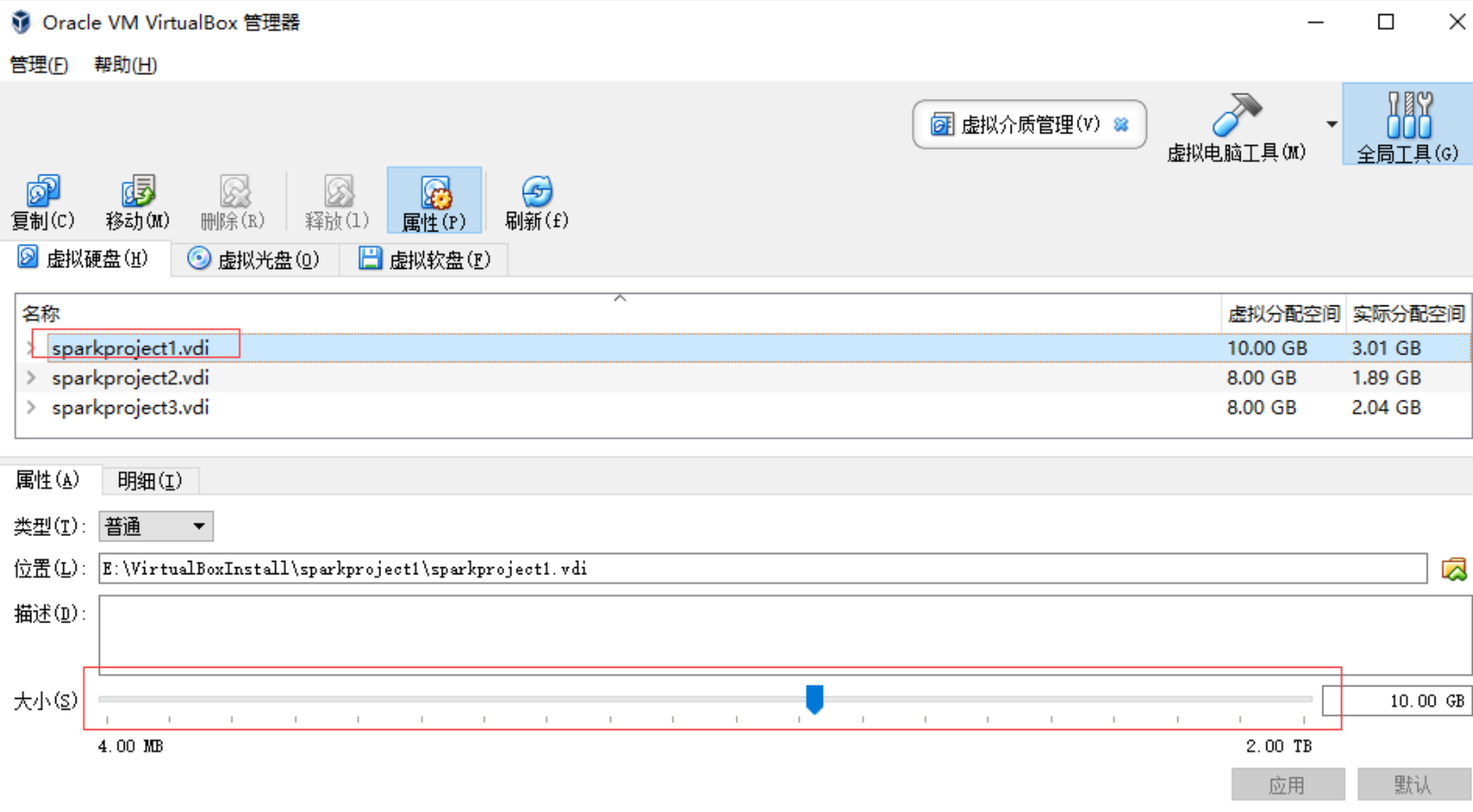The image size is (1473, 812).
Task: Click the Refresh (刷新) icon
Action: (x=536, y=192)
